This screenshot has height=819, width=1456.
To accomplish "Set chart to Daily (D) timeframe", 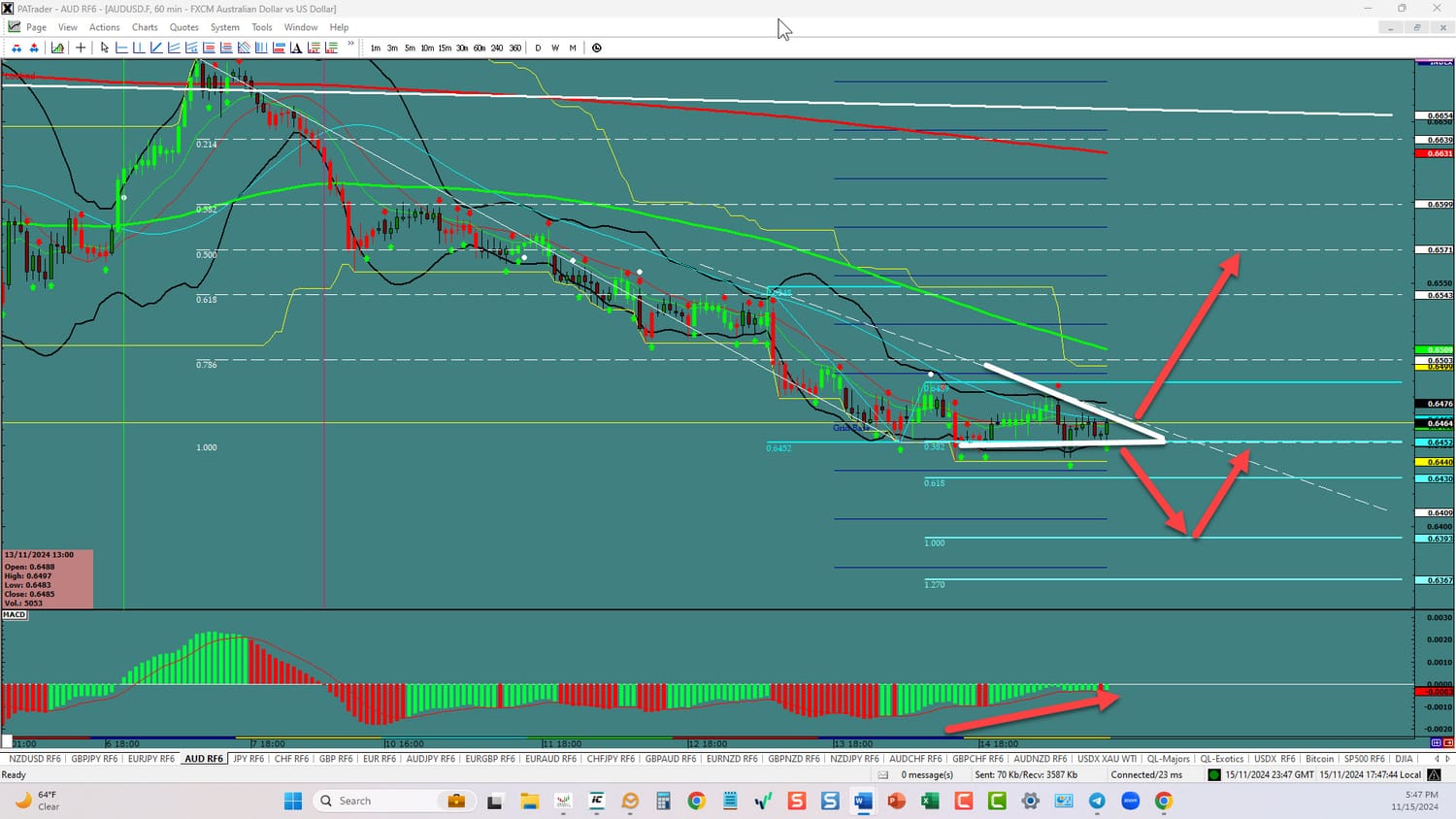I will pos(538,48).
